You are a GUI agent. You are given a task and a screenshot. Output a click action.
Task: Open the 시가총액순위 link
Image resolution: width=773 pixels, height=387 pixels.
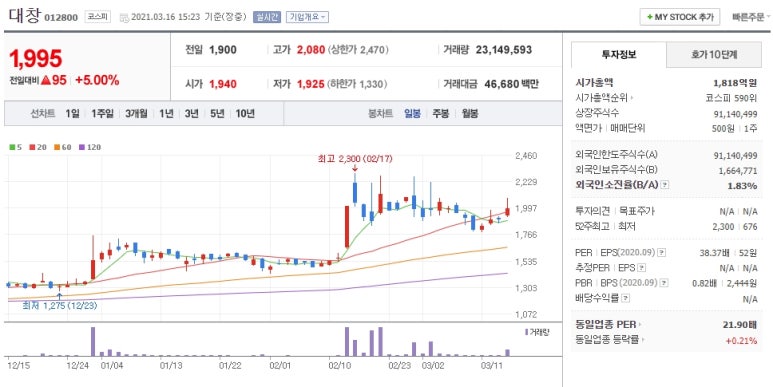604,98
